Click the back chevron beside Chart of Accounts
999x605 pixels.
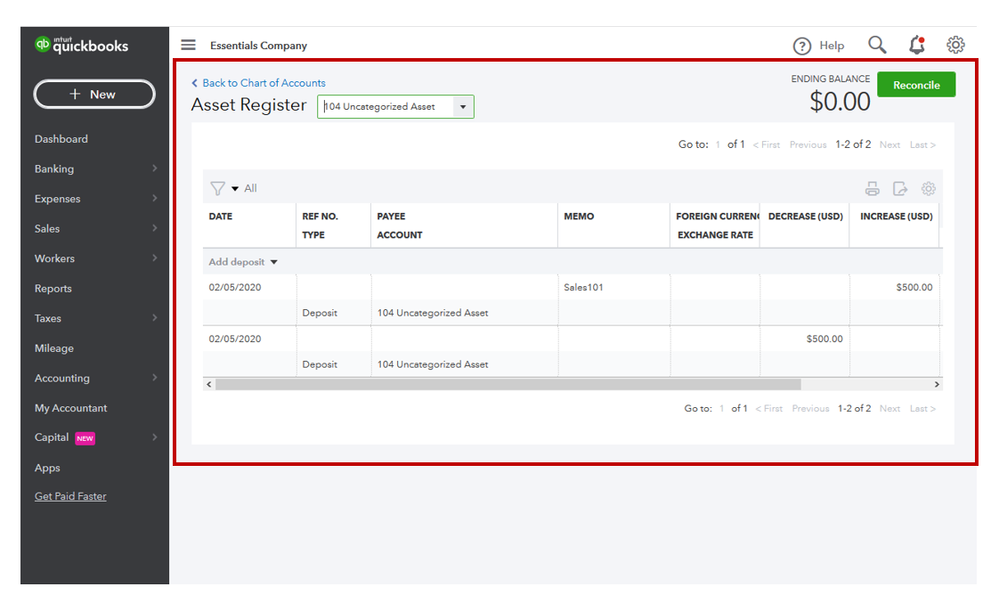click(194, 83)
